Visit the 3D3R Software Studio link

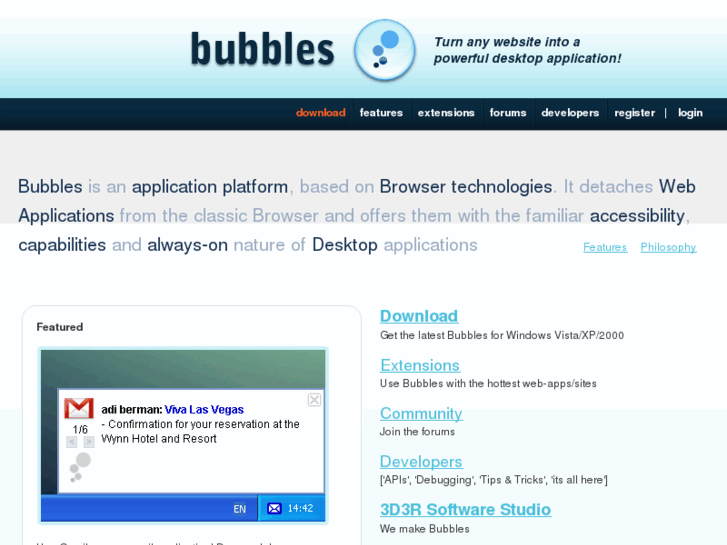pyautogui.click(x=466, y=509)
